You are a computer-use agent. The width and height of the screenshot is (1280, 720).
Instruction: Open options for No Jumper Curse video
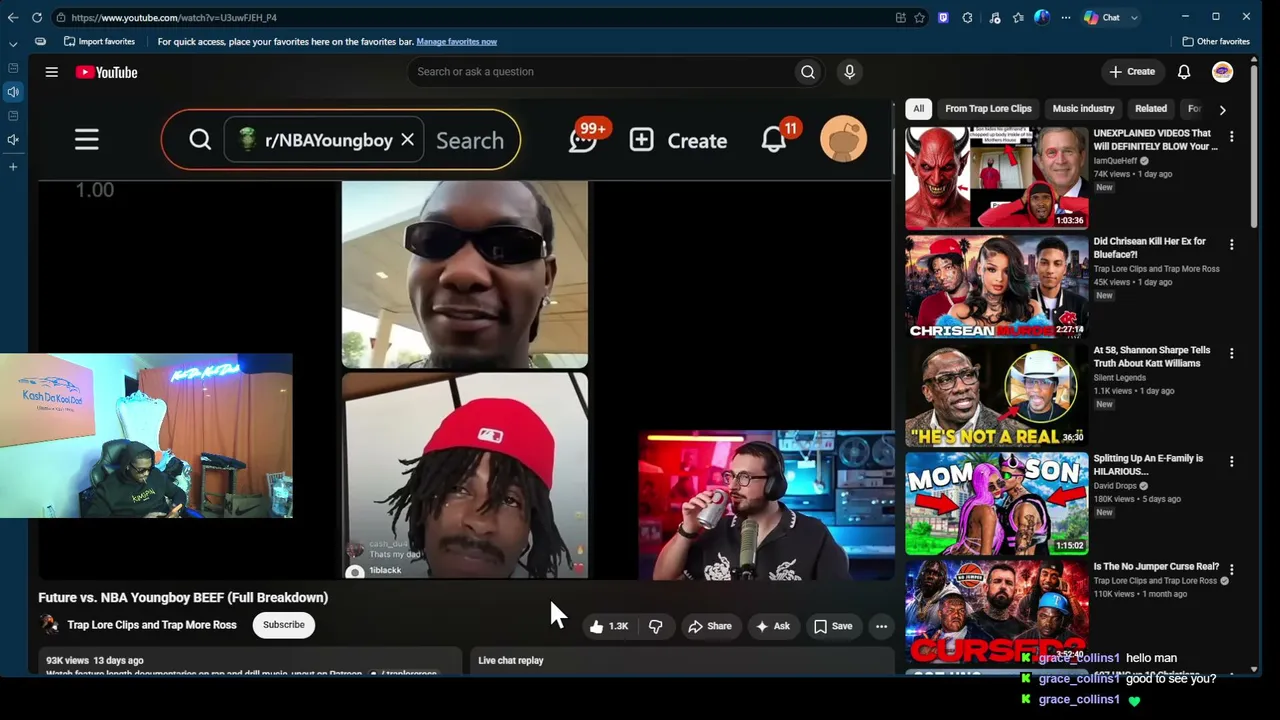[x=1231, y=569]
